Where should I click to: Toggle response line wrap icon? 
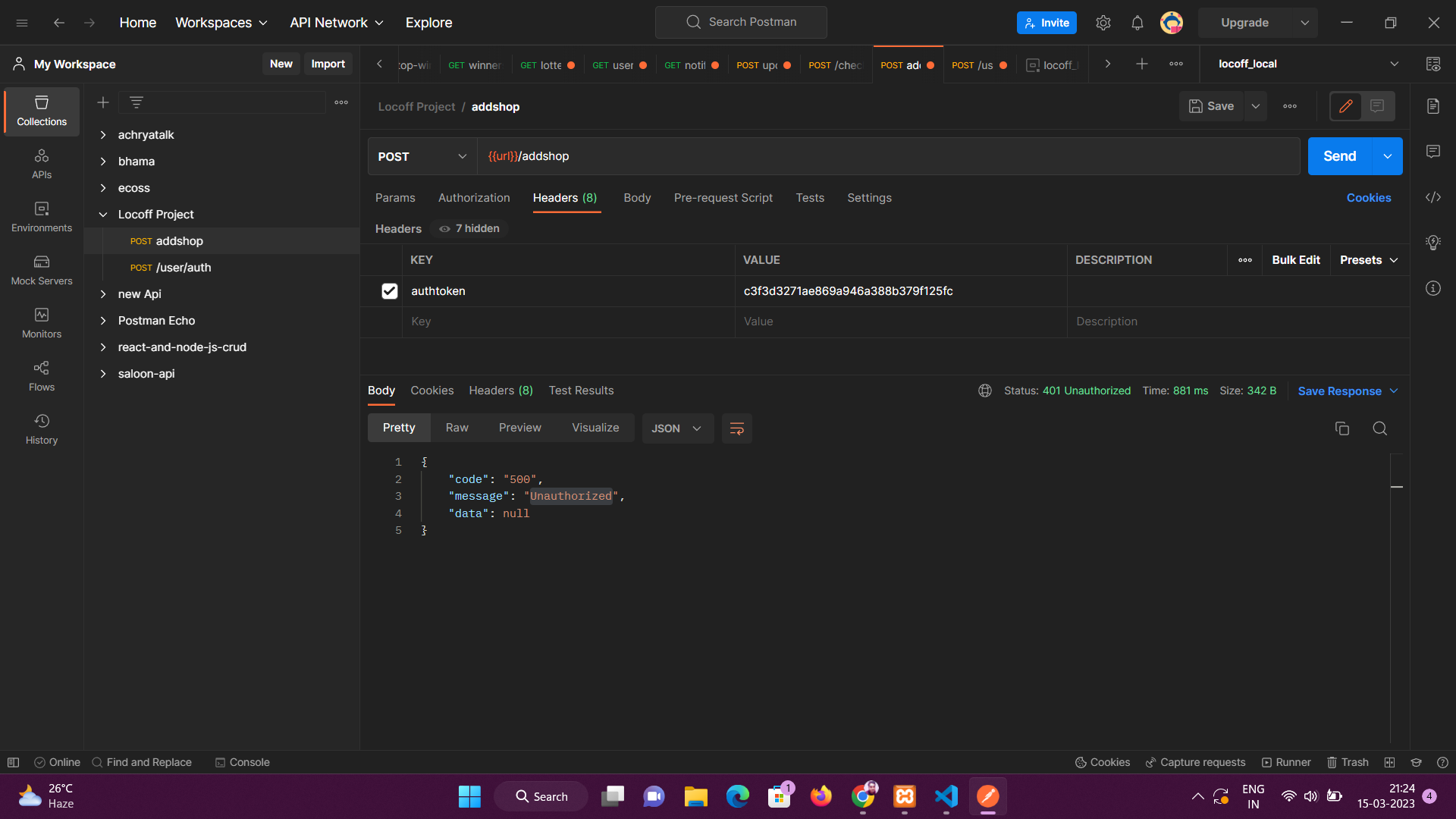pos(736,428)
